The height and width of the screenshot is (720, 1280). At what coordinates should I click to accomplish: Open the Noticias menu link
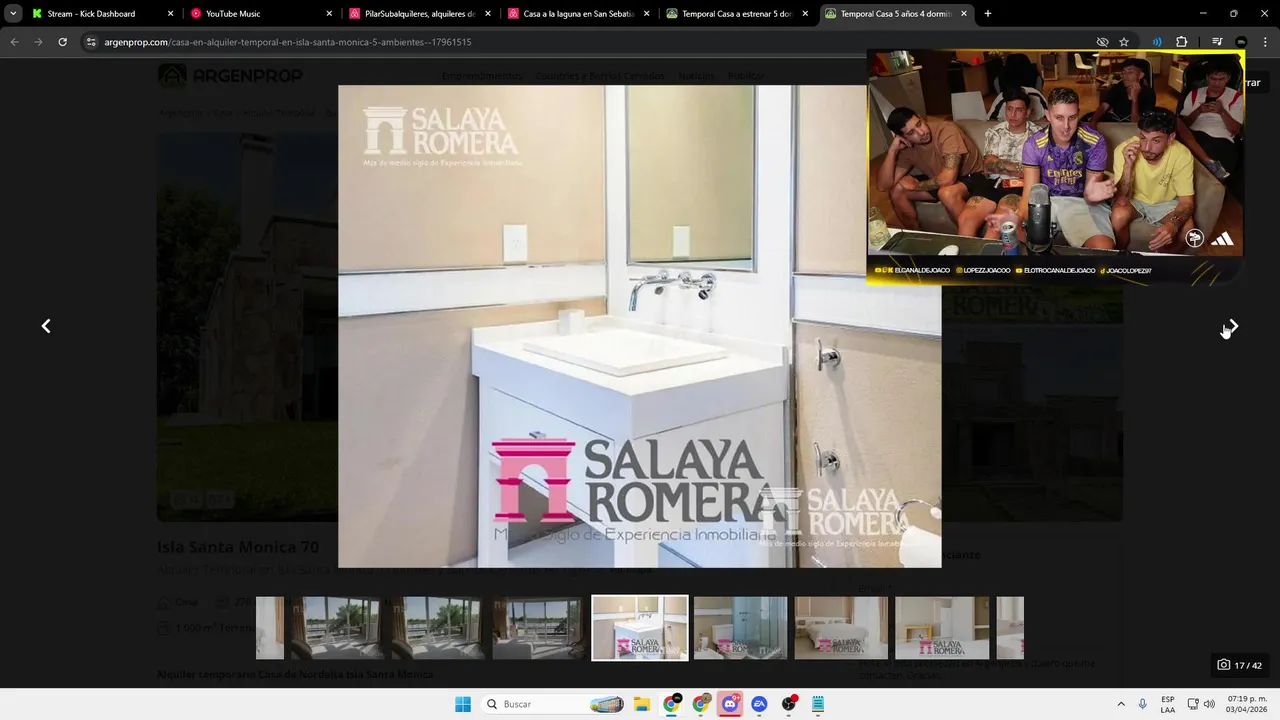pos(696,76)
